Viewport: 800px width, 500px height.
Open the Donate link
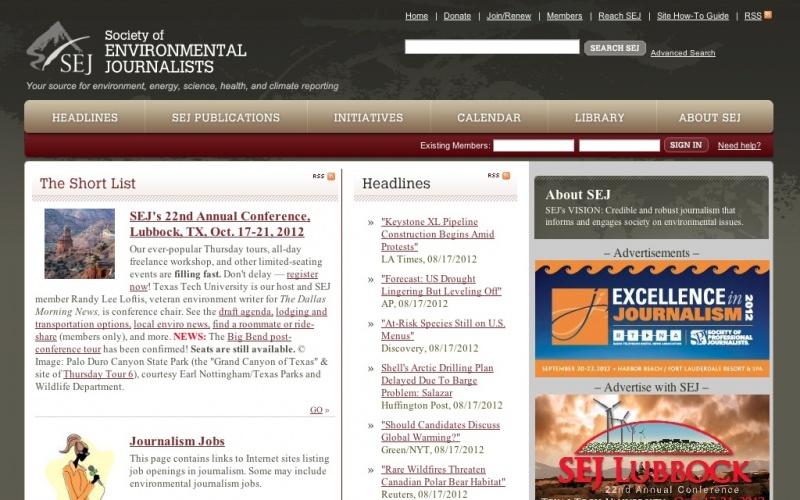[457, 16]
